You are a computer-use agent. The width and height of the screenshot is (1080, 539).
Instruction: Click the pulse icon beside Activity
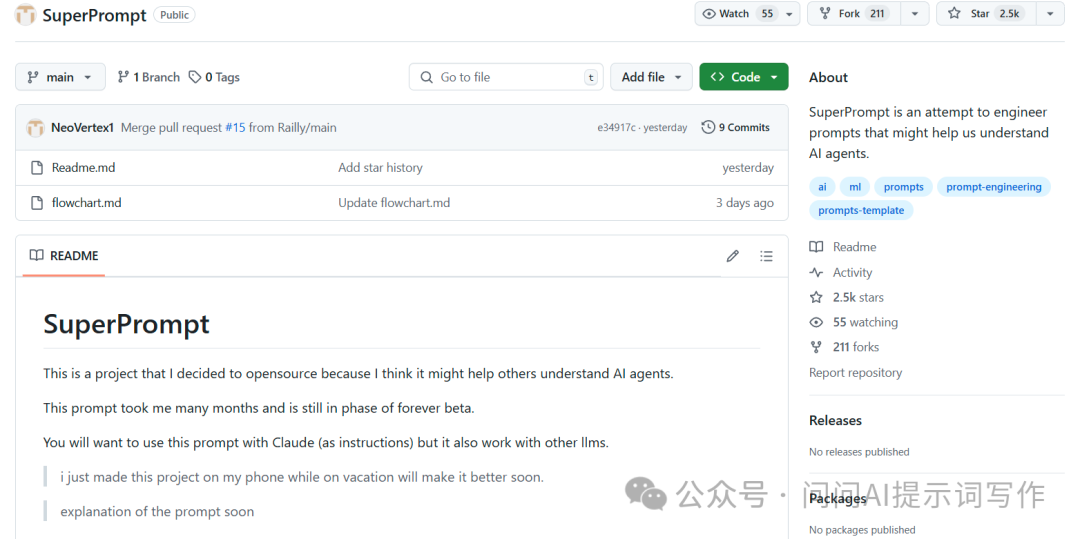[816, 273]
